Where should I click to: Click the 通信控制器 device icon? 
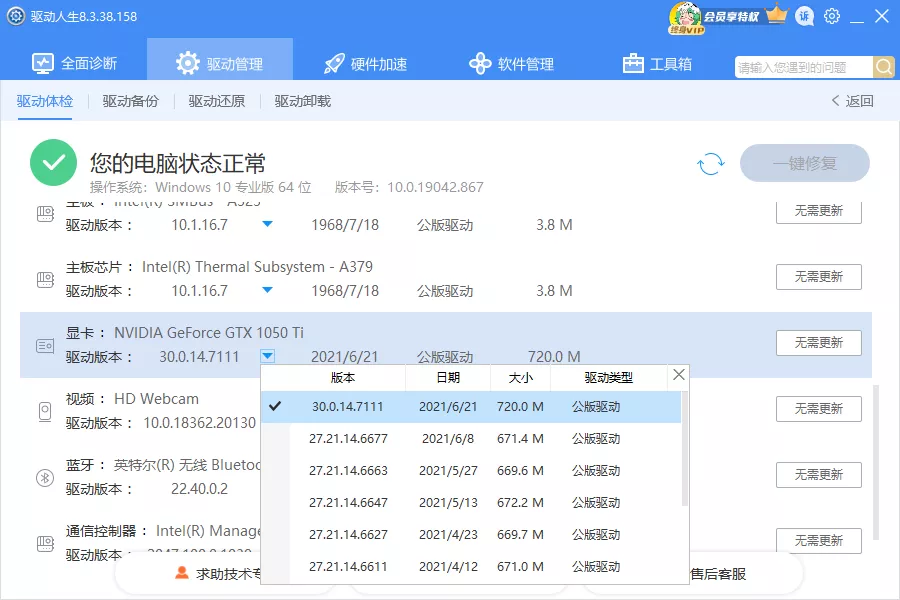tap(45, 544)
